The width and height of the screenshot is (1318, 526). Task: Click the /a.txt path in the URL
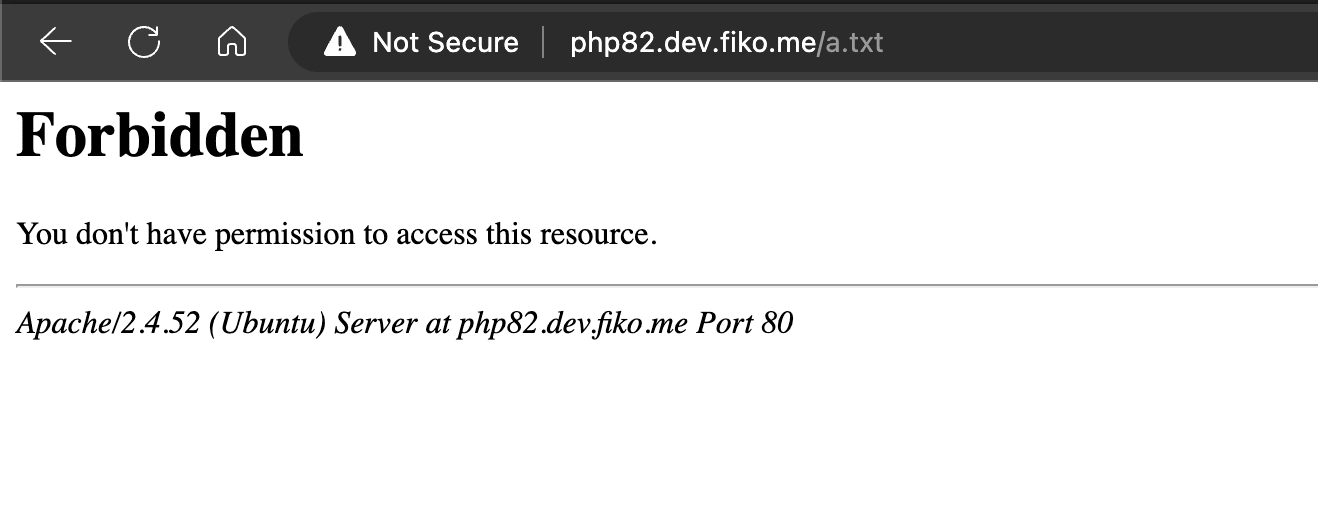click(851, 43)
